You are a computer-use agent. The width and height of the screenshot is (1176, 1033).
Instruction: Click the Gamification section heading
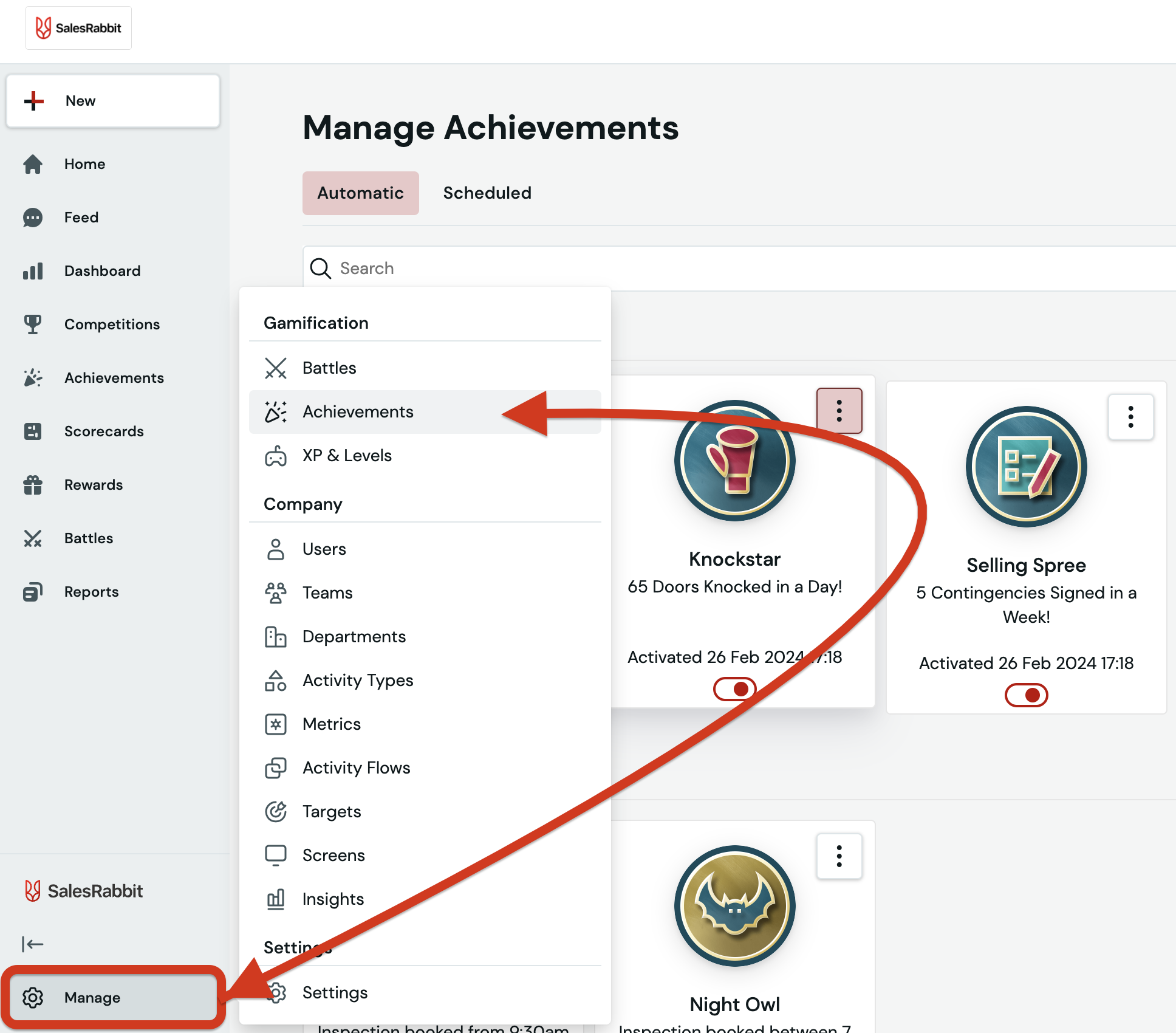pyautogui.click(x=316, y=323)
